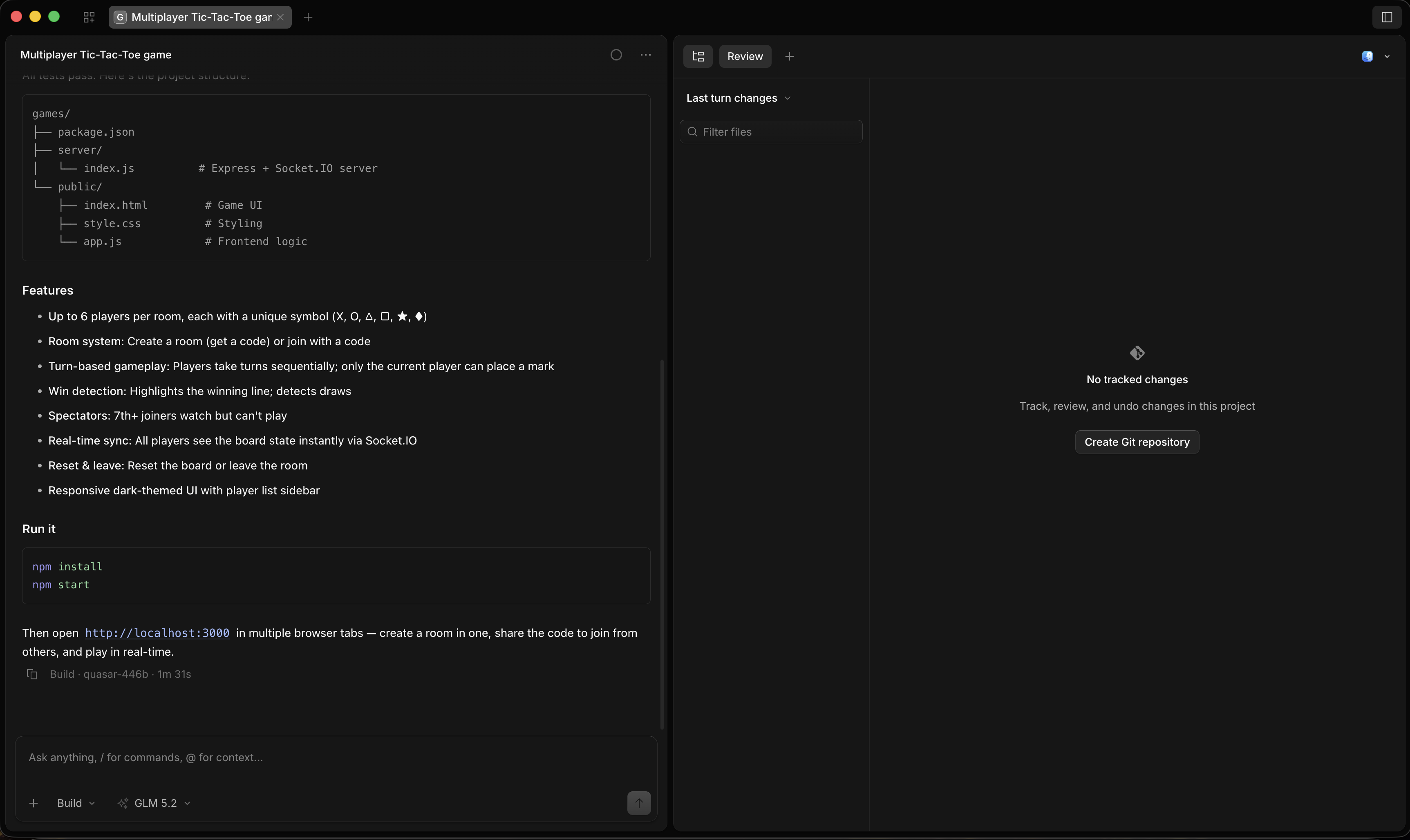Screen dimensions: 1410x840
Task: Send message with the up arrow button
Action: [639, 803]
